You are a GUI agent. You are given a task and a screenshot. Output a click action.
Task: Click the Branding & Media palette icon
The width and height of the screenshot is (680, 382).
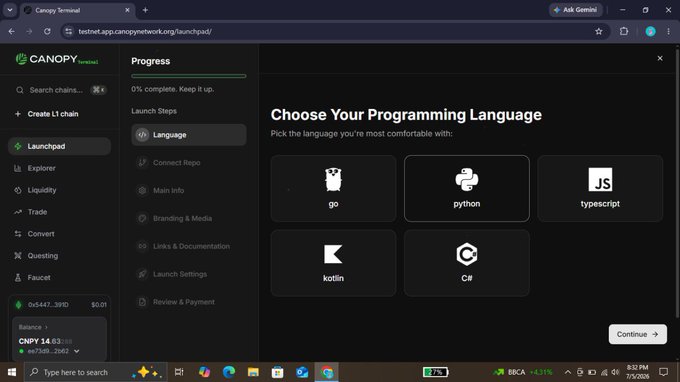[142, 218]
